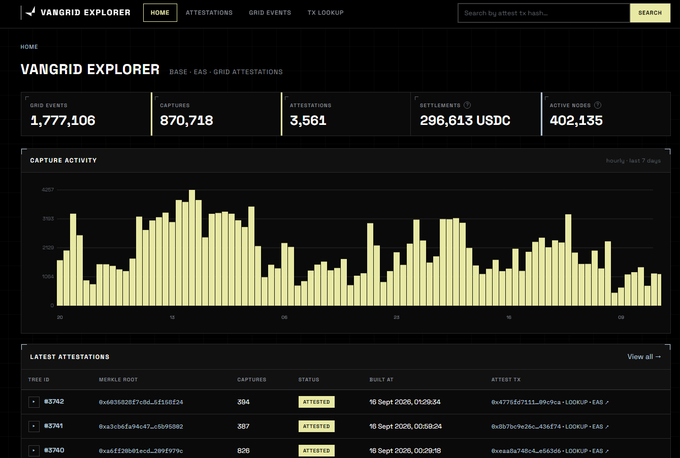Click built-at time 18 Sept 2026, 00:59:24
680x458 pixels.
click(405, 426)
